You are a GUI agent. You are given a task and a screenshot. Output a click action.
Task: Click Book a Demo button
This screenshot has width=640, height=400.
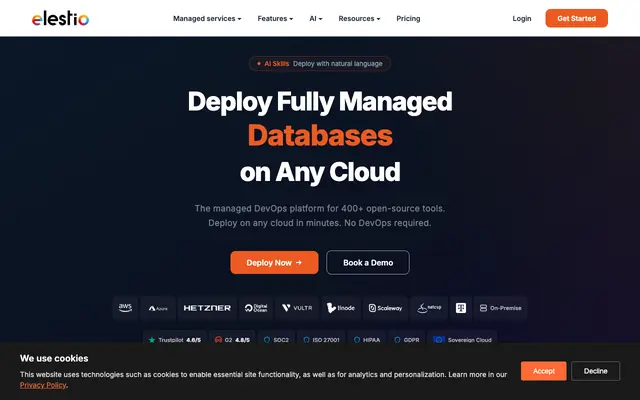pos(368,262)
